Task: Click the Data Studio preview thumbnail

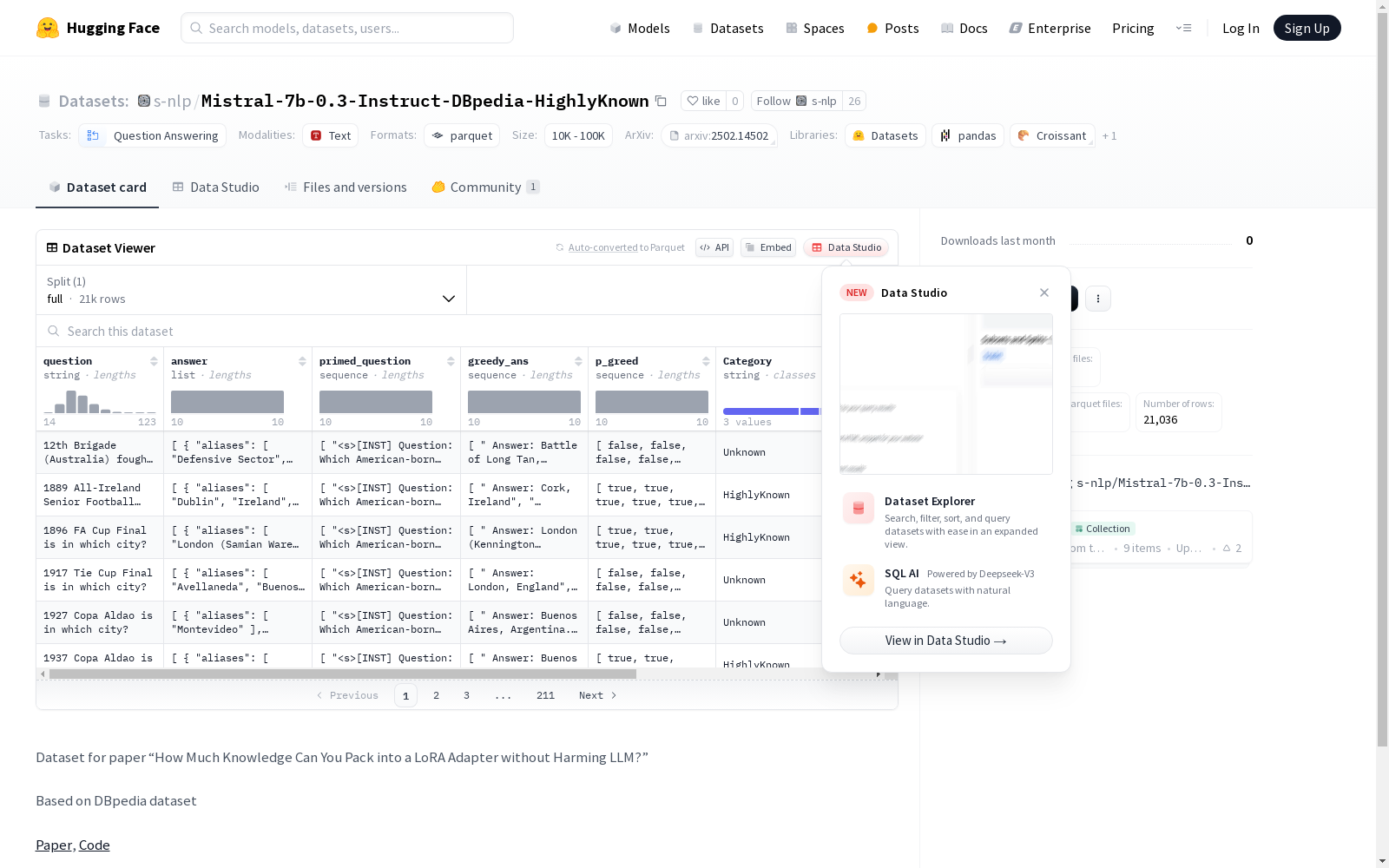Action: [x=946, y=394]
